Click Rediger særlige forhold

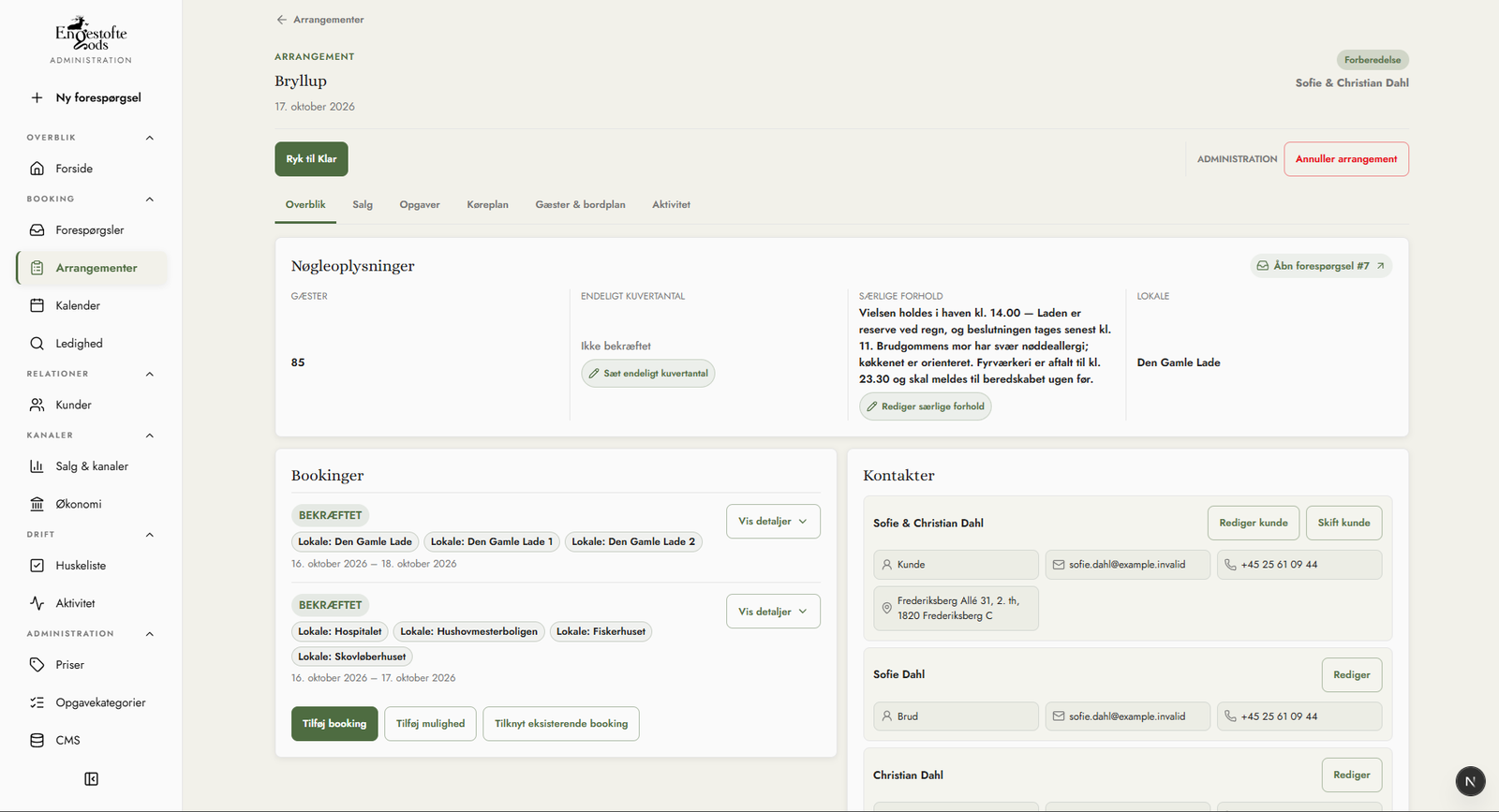(x=926, y=406)
